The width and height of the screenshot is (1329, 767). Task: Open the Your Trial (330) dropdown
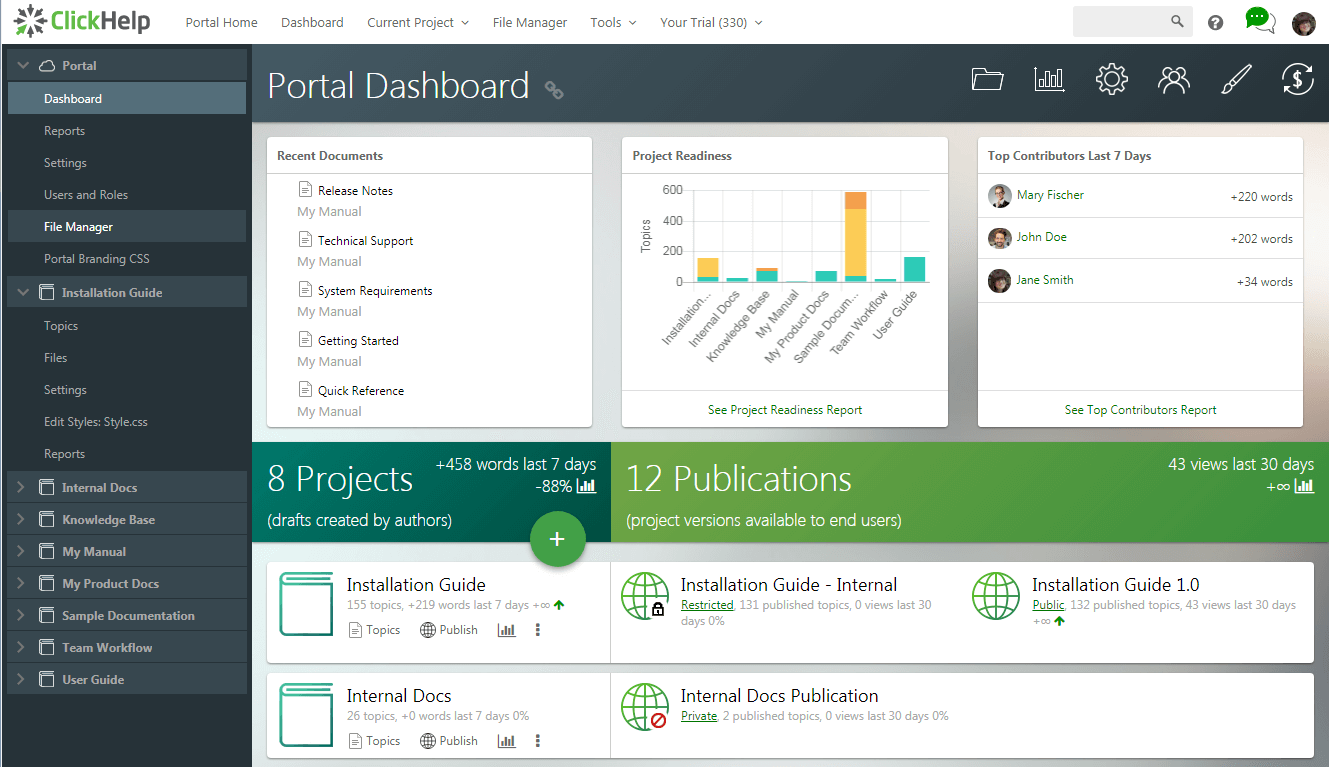coord(711,22)
